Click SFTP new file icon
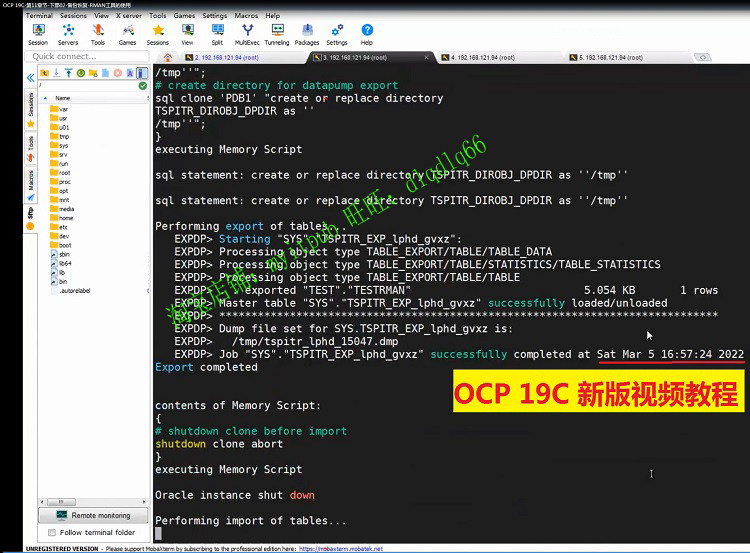 [105, 73]
